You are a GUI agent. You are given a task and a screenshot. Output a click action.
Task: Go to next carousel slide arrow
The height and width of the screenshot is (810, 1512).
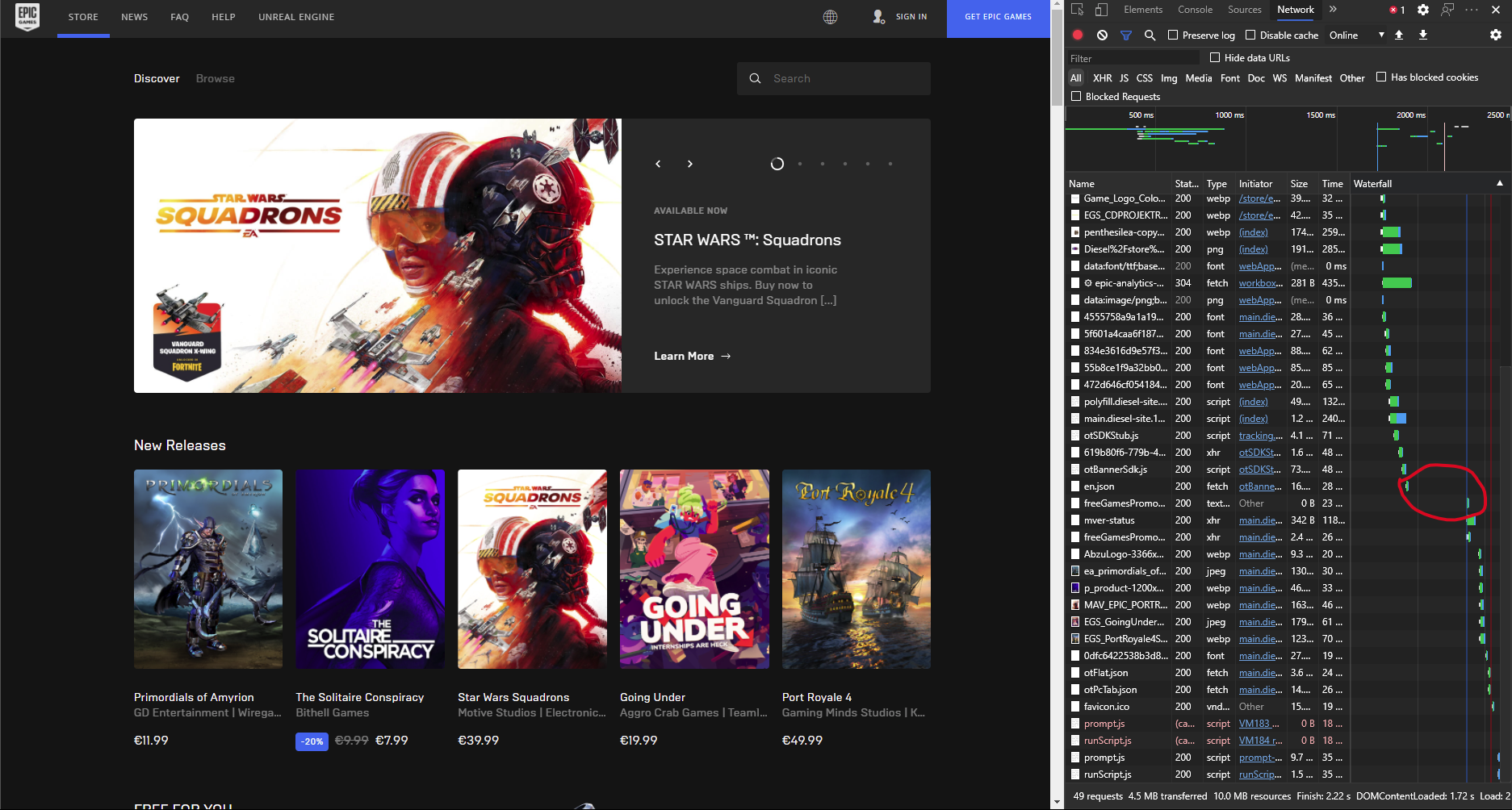coord(689,164)
